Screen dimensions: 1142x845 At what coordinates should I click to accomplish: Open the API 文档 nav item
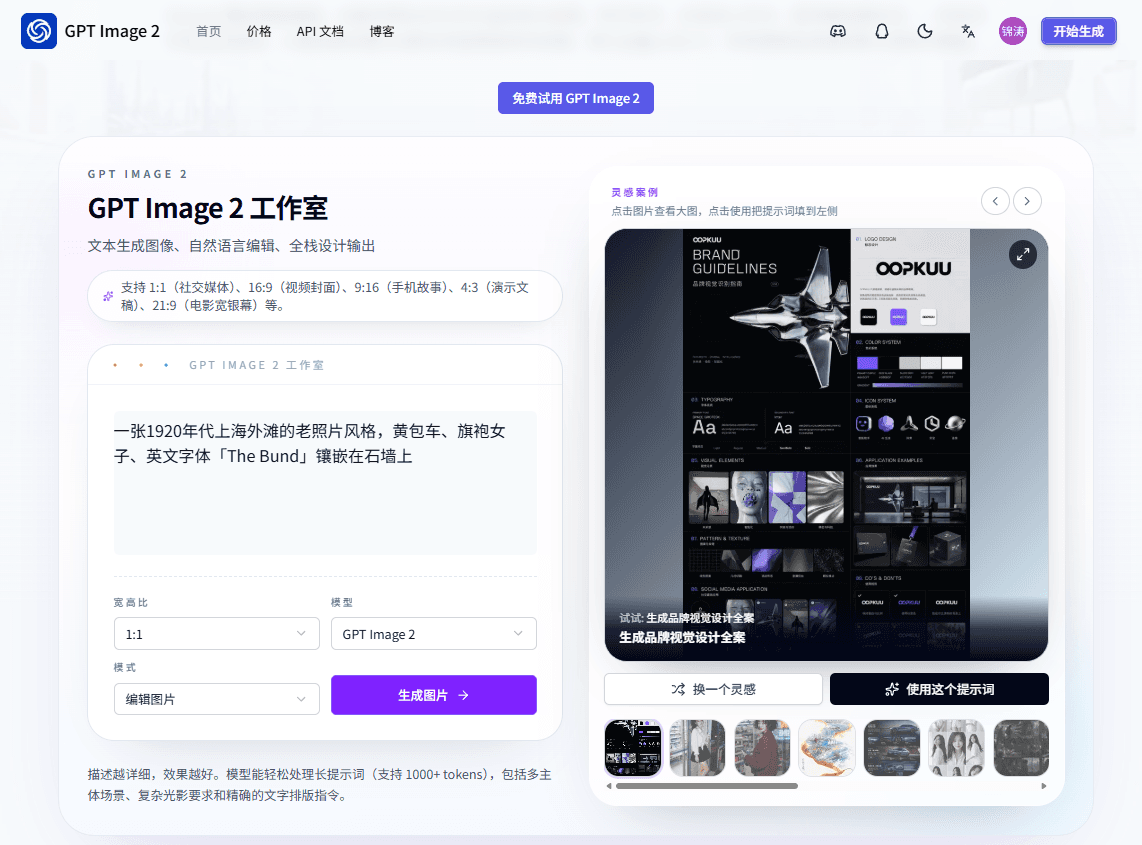320,31
